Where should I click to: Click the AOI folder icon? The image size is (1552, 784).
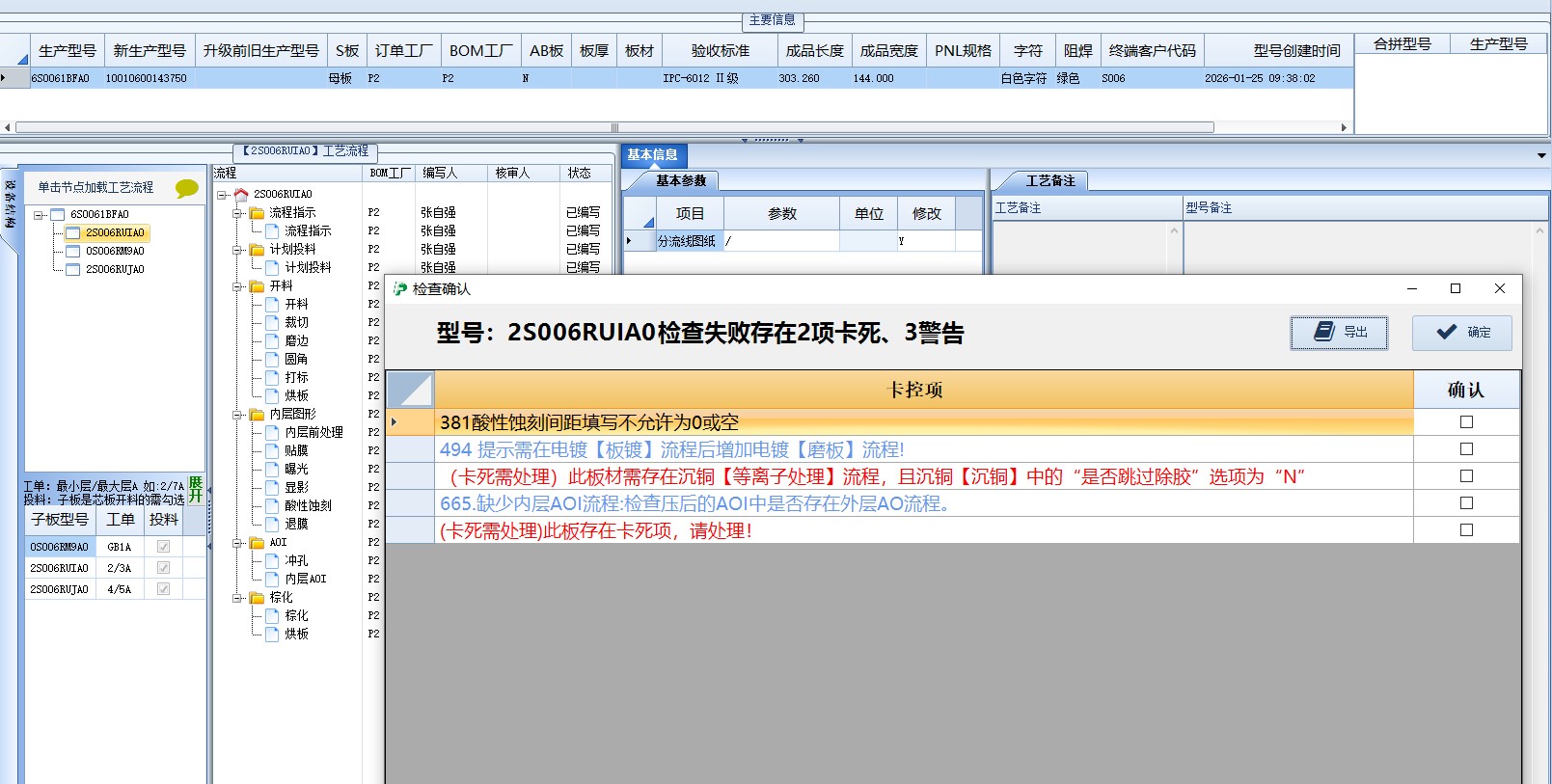[257, 543]
